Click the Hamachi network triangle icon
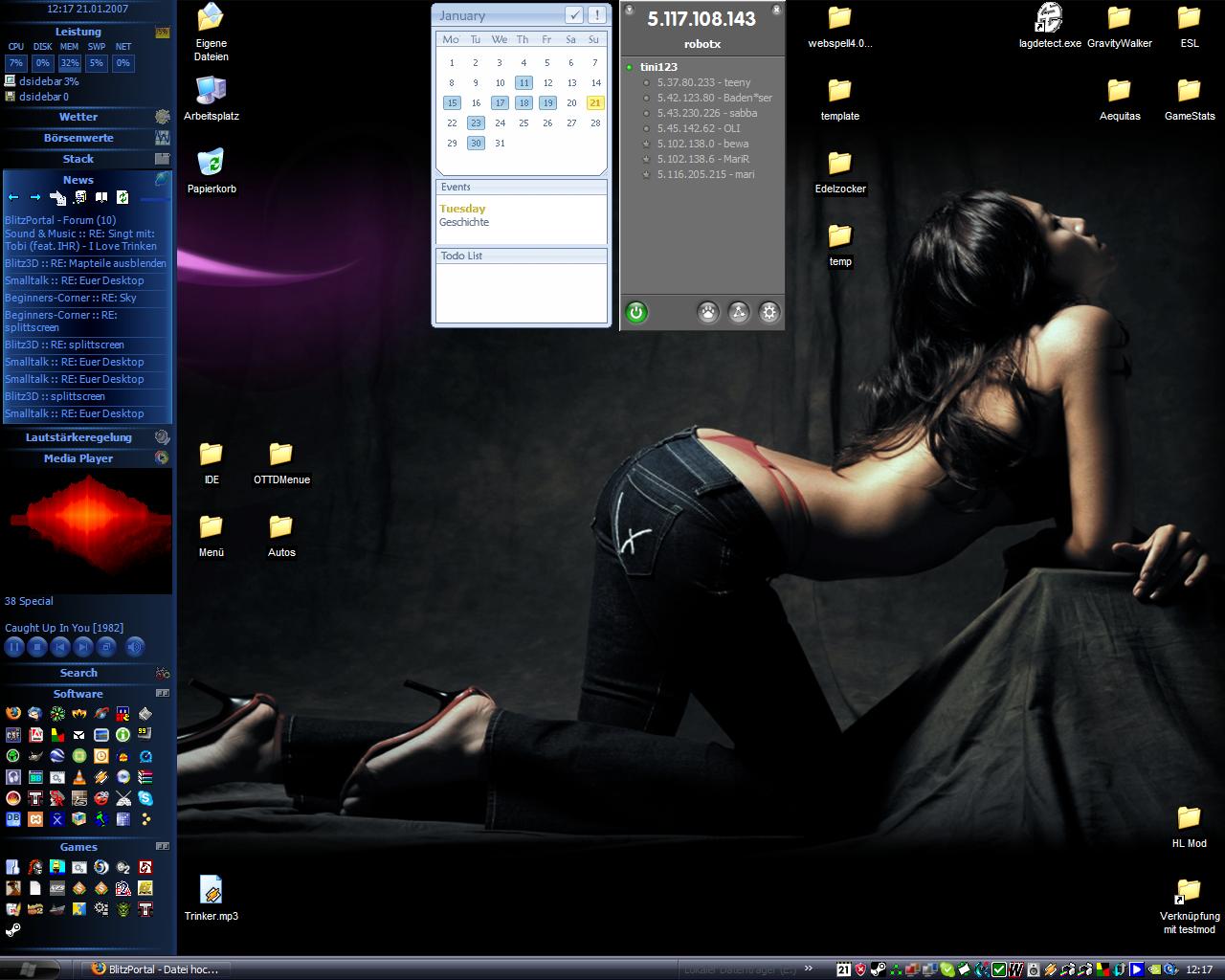 tap(738, 312)
